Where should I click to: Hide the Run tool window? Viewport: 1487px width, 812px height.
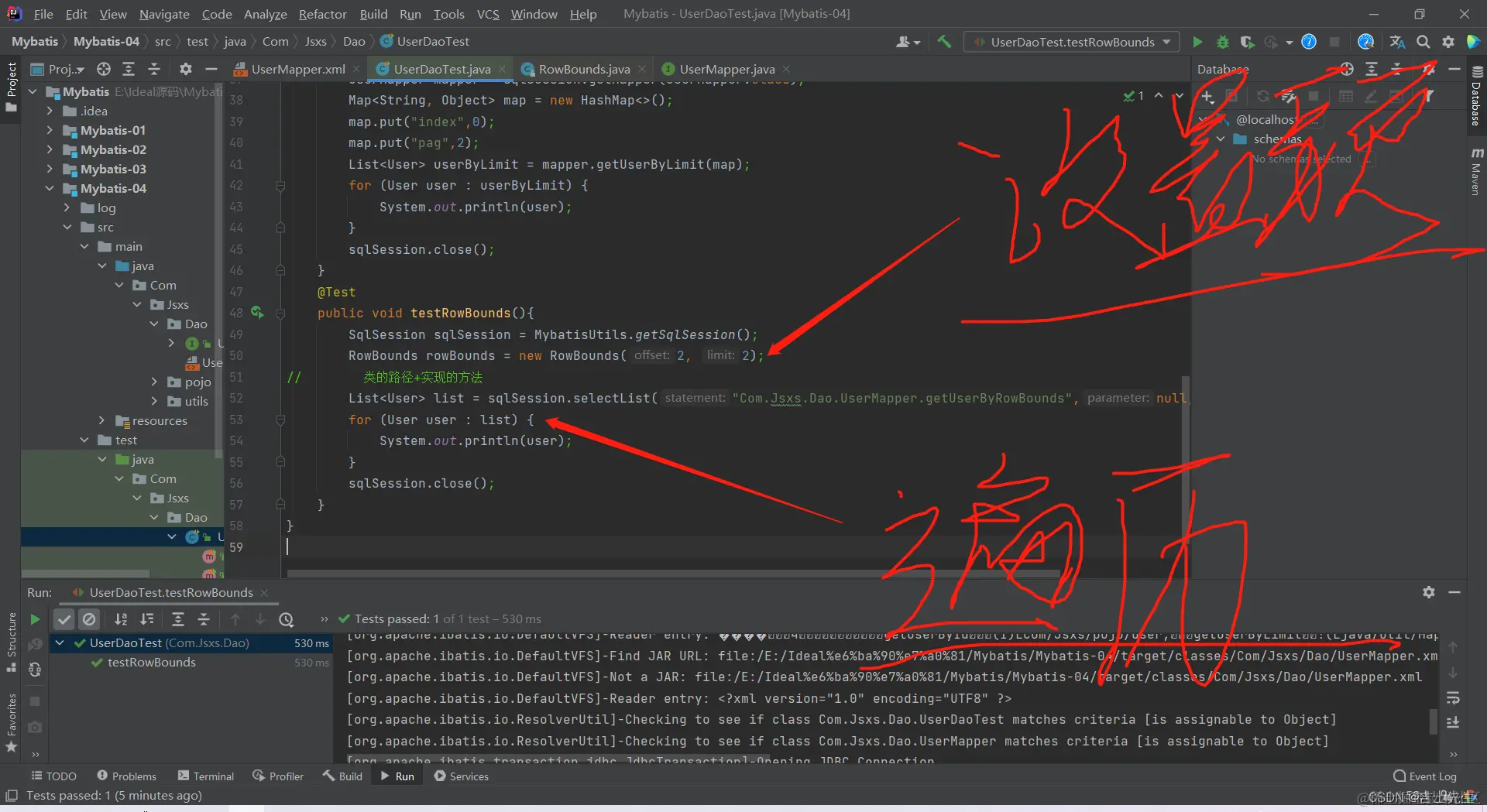[x=1454, y=592]
